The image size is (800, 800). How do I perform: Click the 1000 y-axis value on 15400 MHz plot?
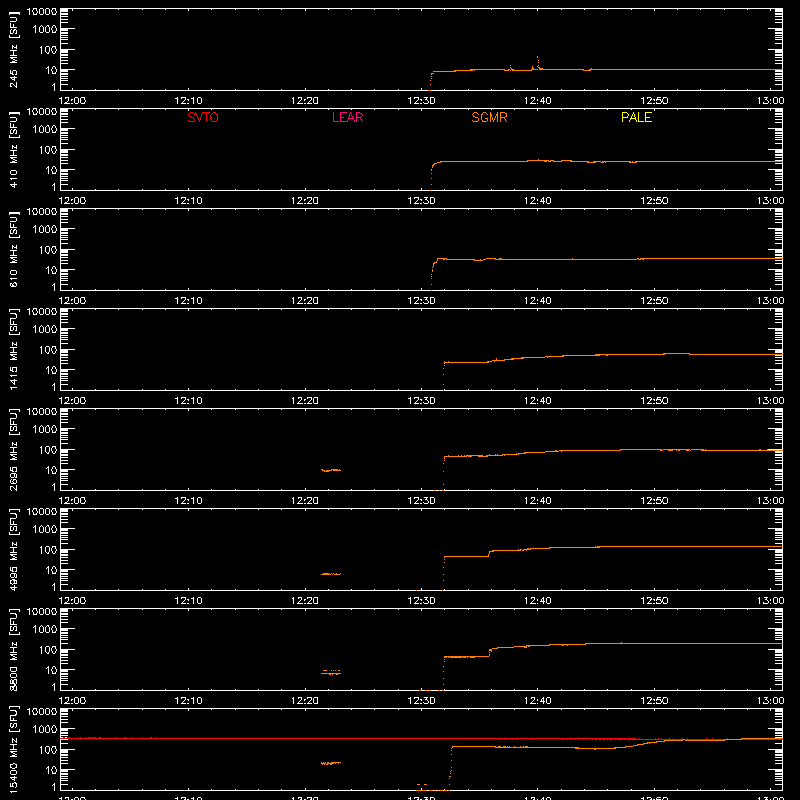(x=45, y=730)
